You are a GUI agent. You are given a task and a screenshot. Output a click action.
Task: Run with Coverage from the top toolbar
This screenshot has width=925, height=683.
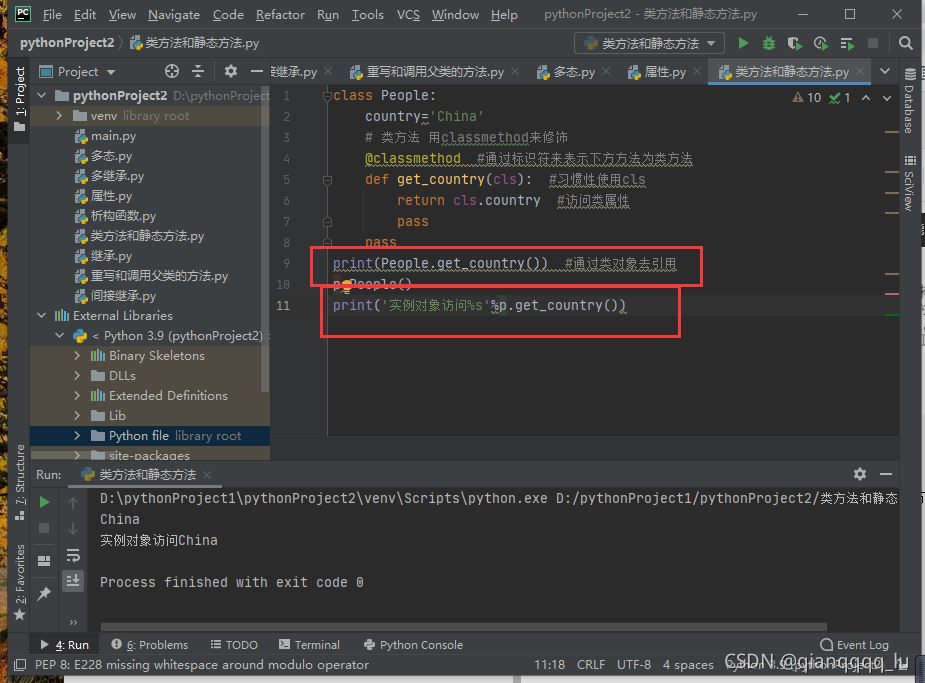795,44
